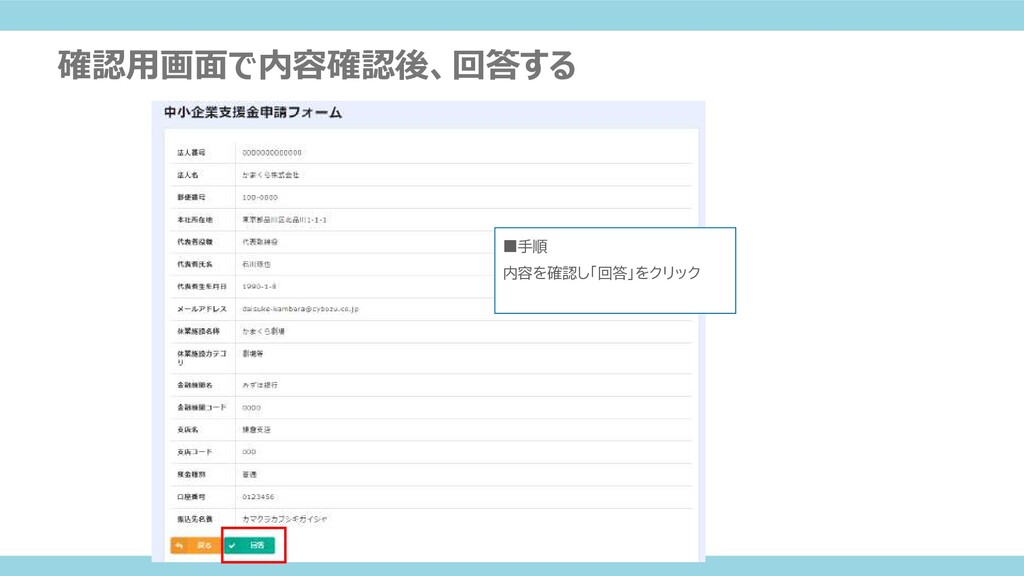The width and height of the screenshot is (1024, 576).
Task: Click the 代表者役職 value 代表取締役
Action: (x=260, y=242)
